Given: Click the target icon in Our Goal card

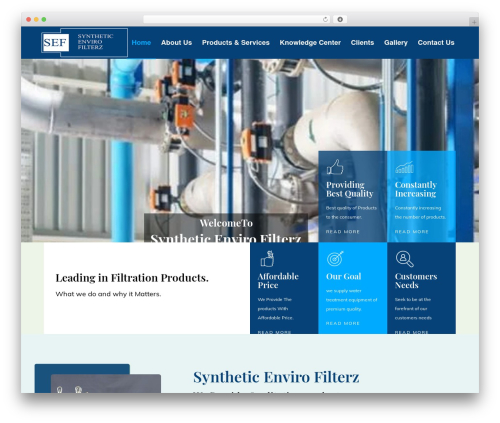Looking at the screenshot, I should (335, 259).
